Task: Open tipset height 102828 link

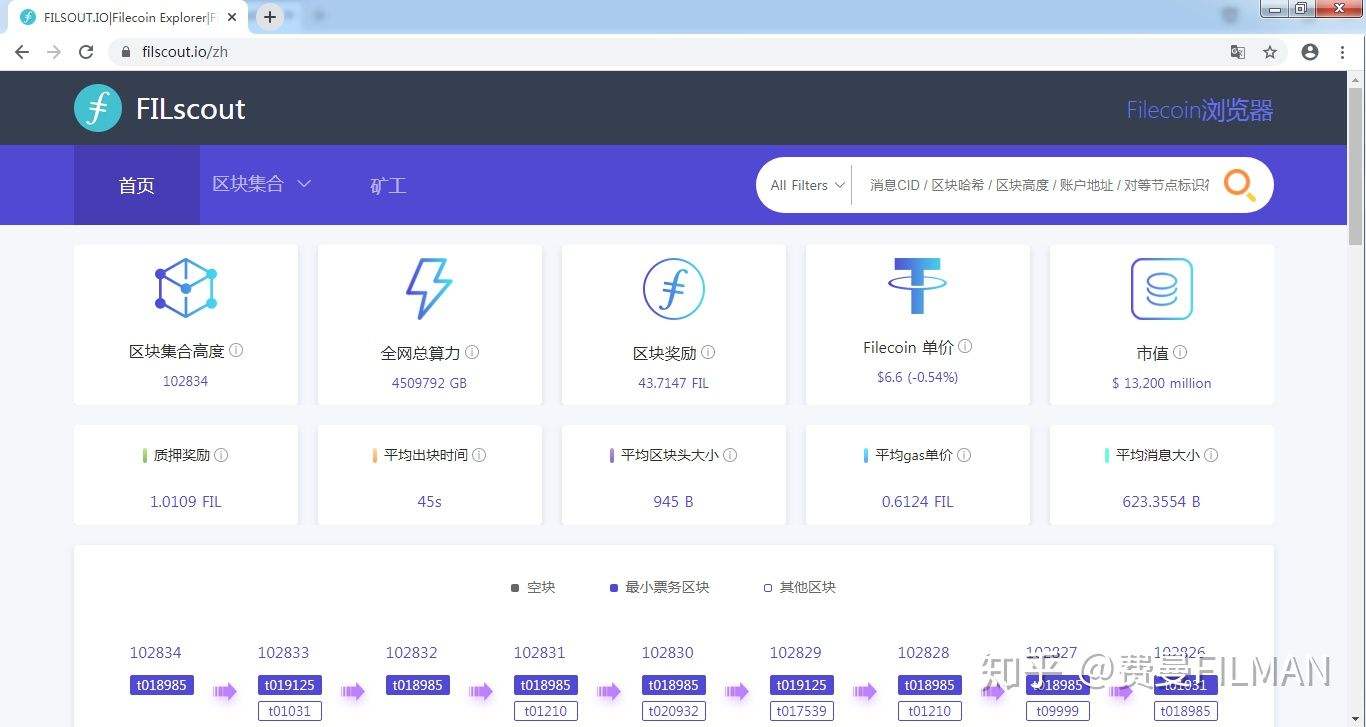Action: pos(924,653)
